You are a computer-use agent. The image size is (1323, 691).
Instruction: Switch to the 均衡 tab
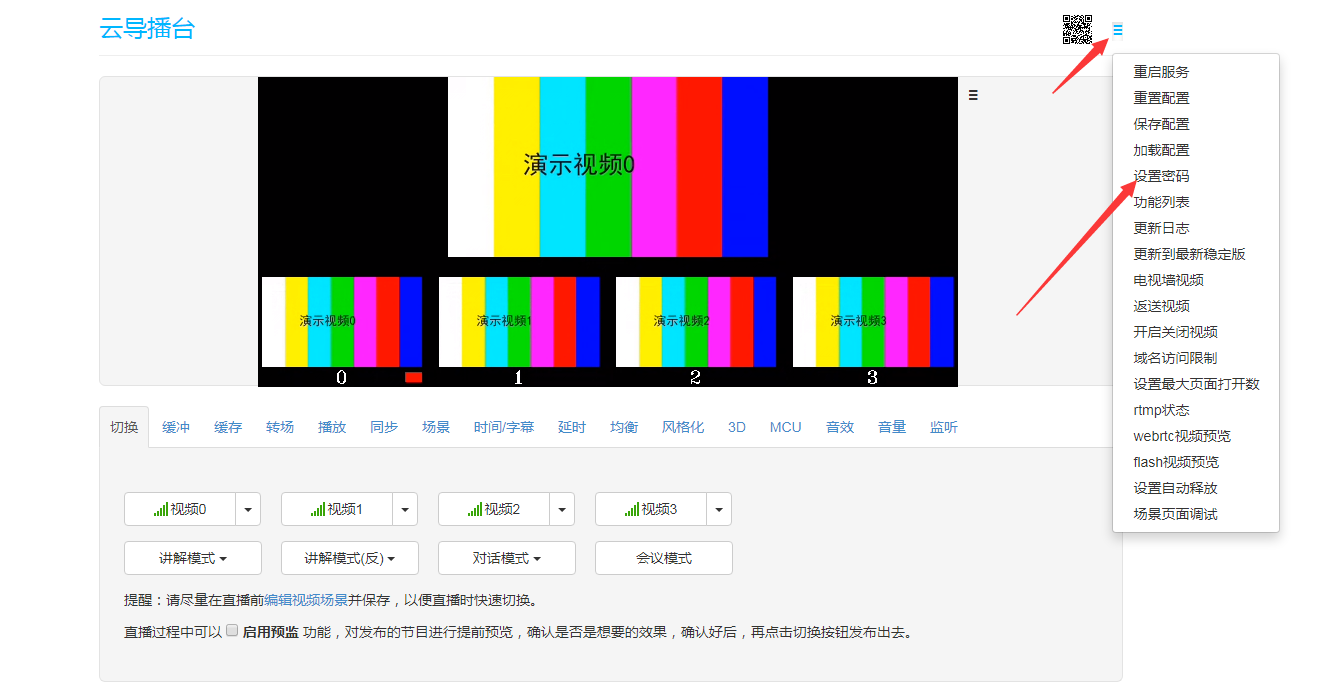coord(624,427)
